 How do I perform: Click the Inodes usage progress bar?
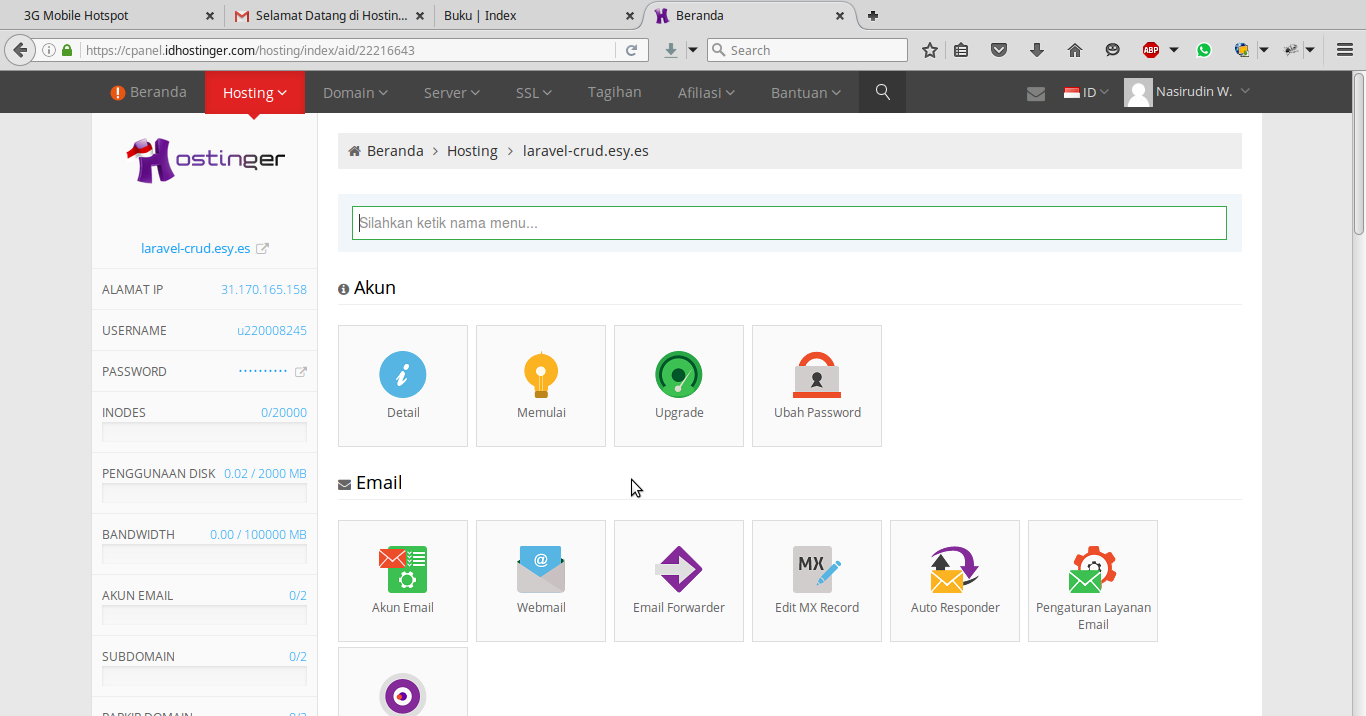click(x=204, y=432)
